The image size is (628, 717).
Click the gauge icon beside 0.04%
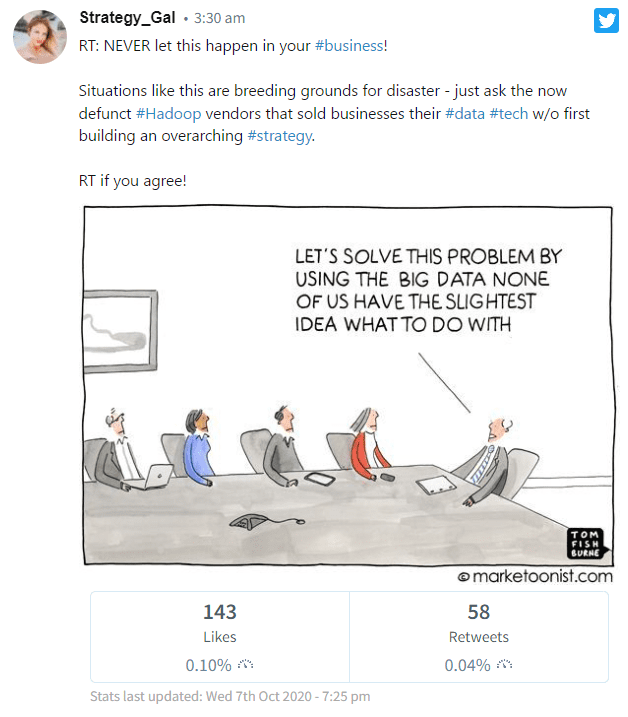tap(505, 664)
